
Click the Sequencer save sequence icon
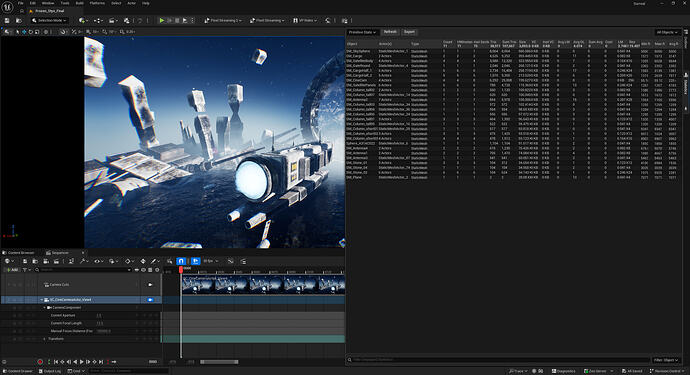pos(25,261)
